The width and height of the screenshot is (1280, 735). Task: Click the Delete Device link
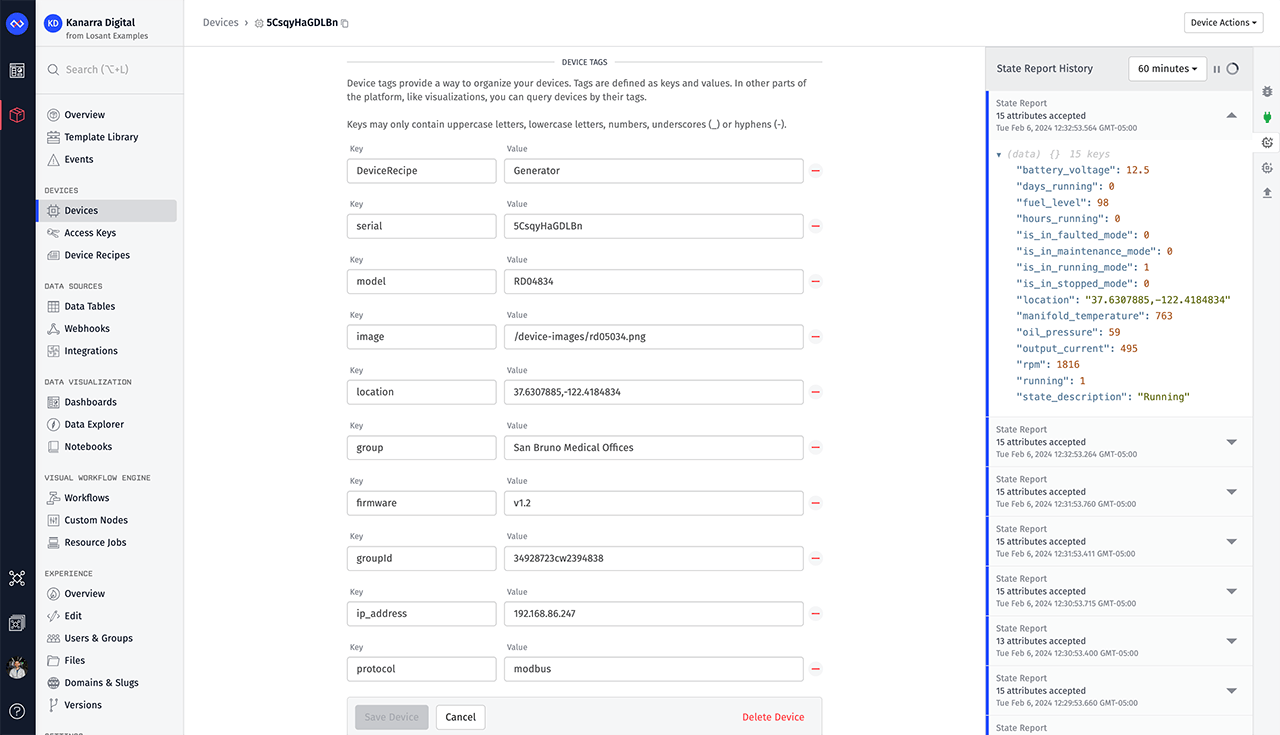(773, 717)
